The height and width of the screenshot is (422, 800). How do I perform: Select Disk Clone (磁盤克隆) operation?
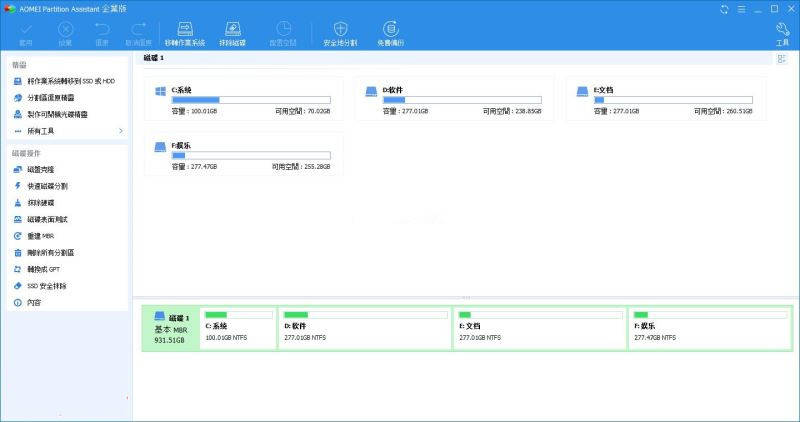(34, 169)
